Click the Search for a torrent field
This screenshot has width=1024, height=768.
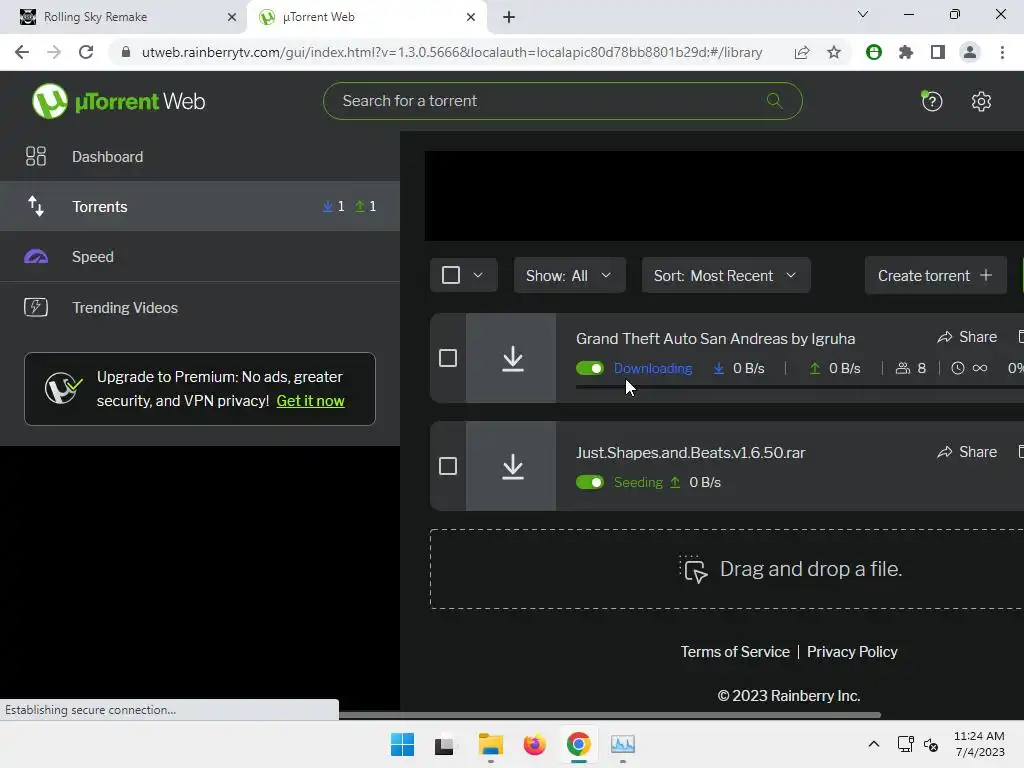[x=562, y=101]
